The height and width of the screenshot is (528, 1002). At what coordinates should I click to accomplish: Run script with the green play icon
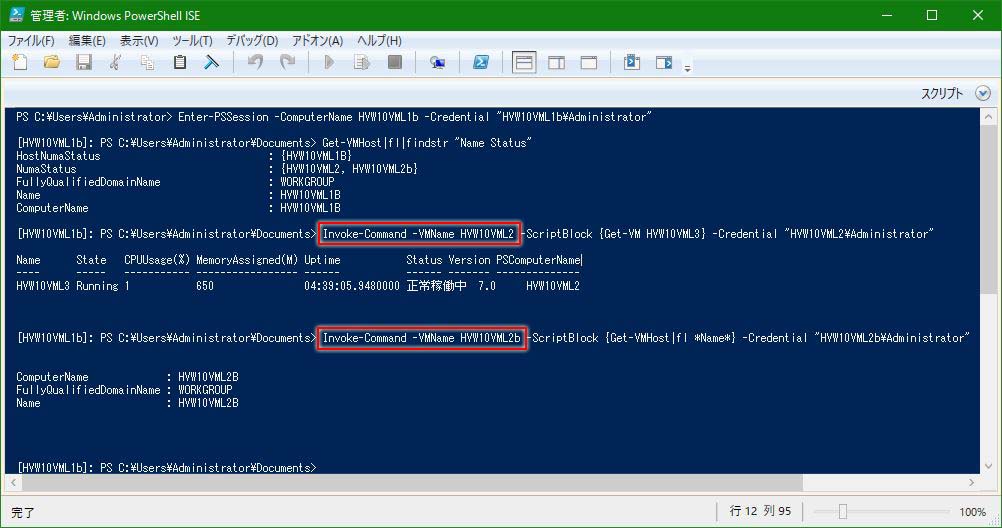click(329, 63)
